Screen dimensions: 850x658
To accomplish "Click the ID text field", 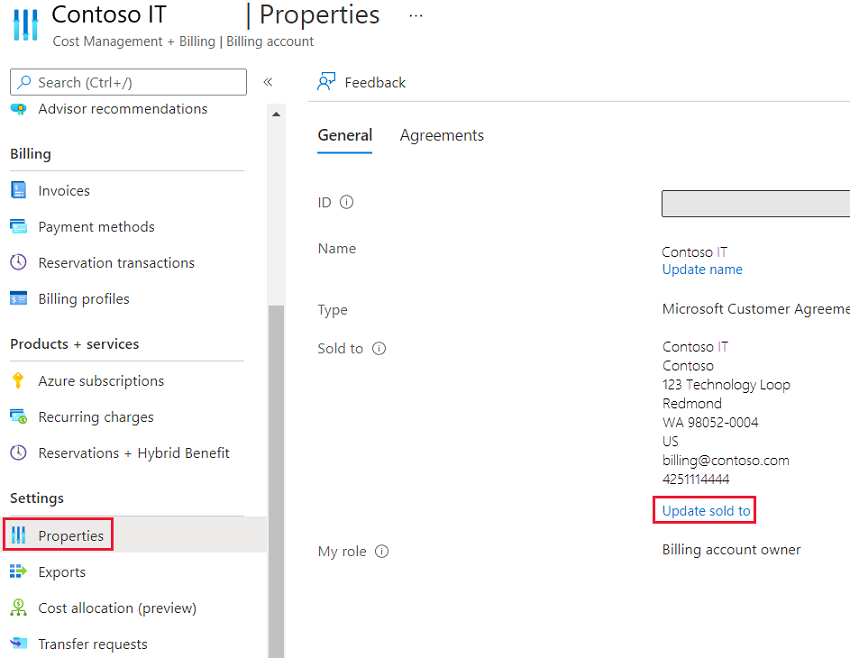I will point(756,203).
